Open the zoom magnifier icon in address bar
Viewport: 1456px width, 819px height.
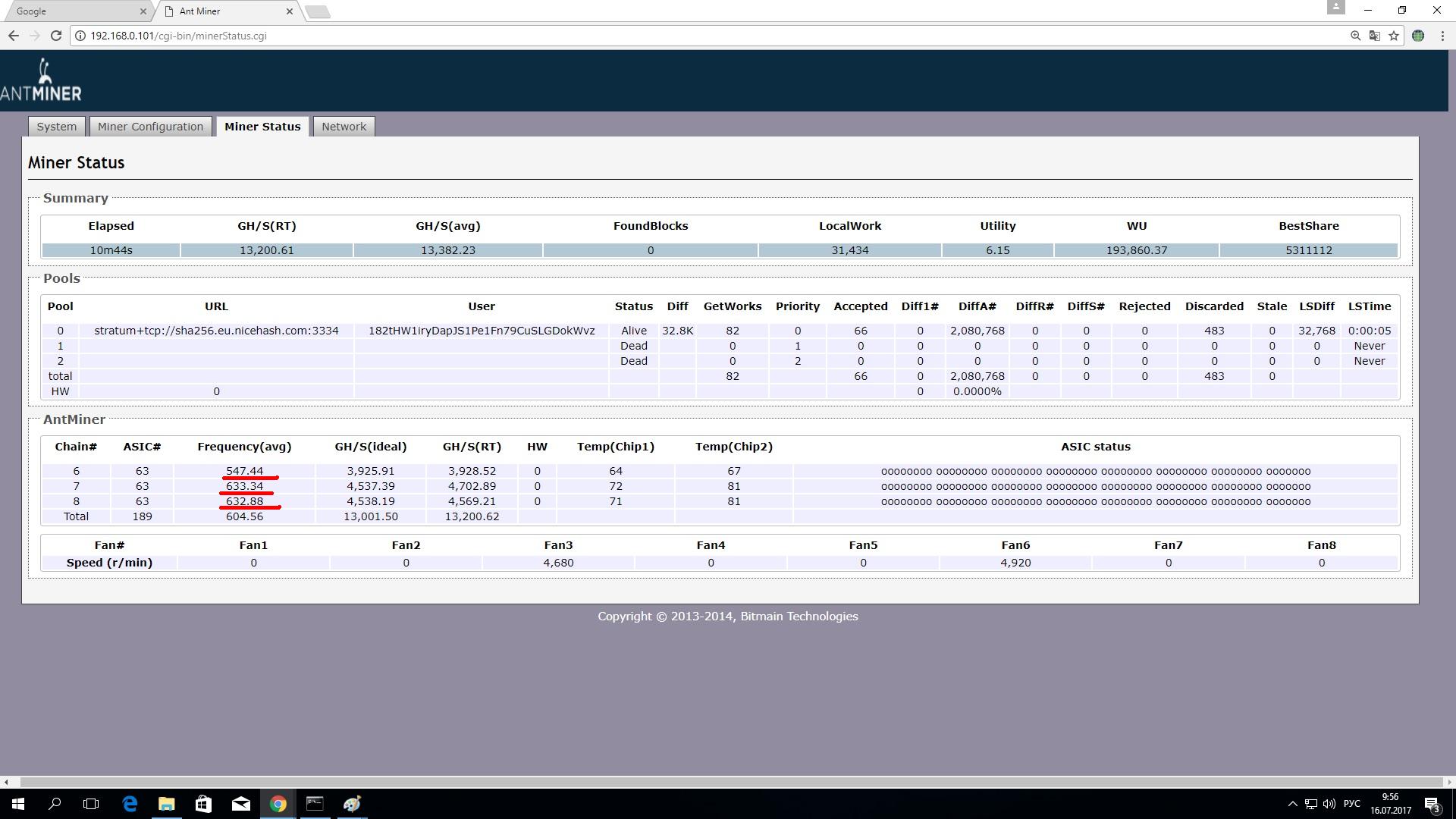coord(1355,36)
